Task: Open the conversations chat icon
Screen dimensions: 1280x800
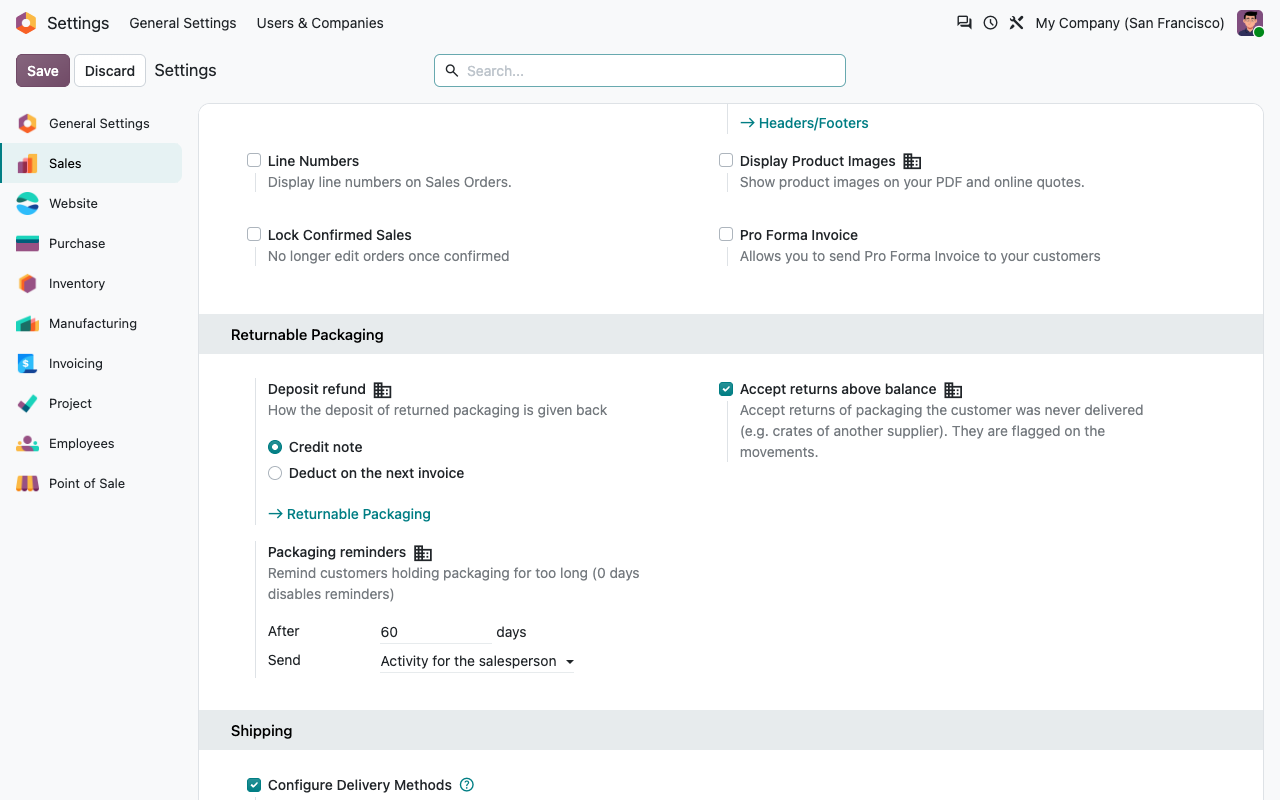Action: [x=964, y=23]
